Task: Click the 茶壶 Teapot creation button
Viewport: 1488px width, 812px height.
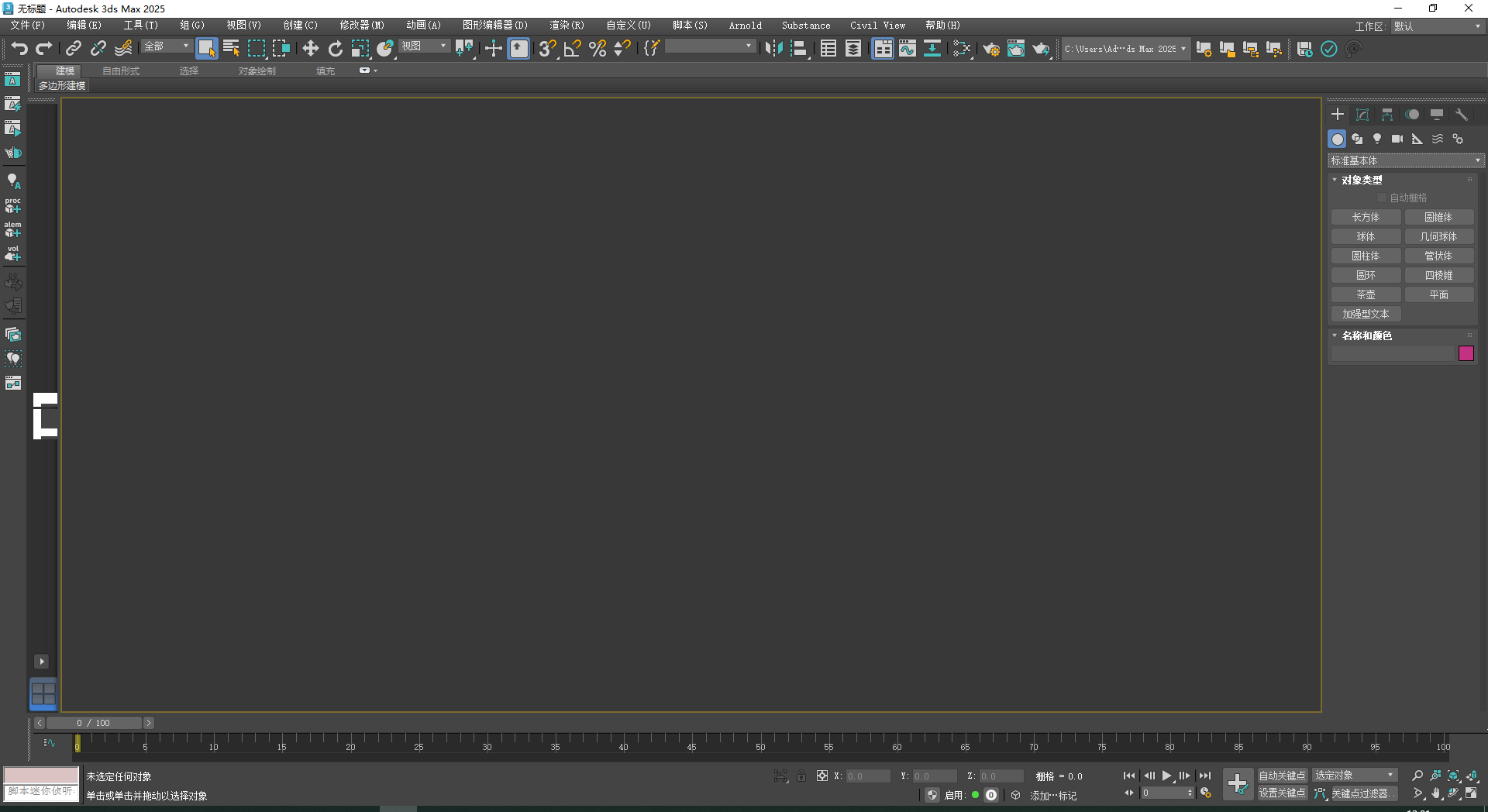Action: pyautogui.click(x=1366, y=294)
